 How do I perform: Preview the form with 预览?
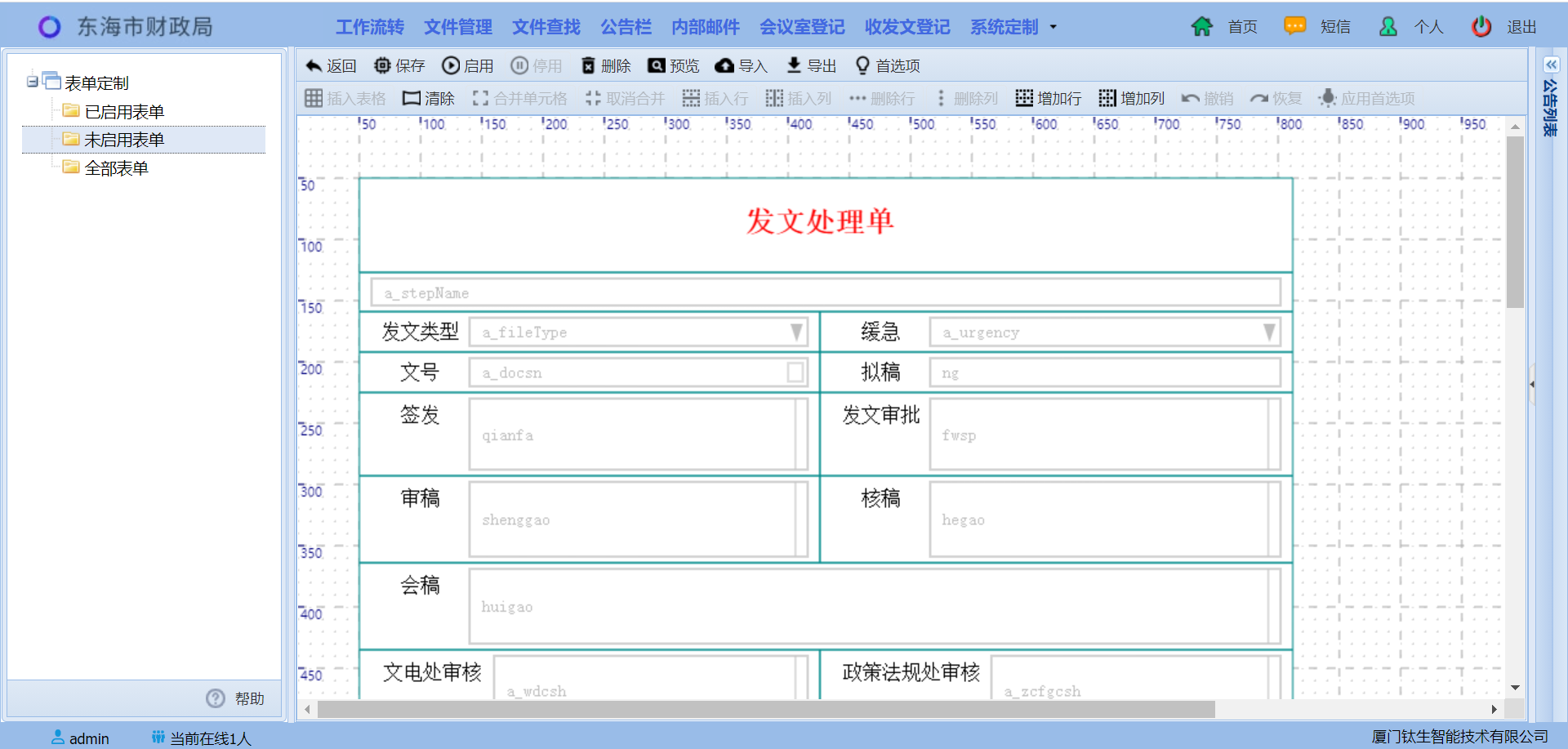[x=674, y=66]
